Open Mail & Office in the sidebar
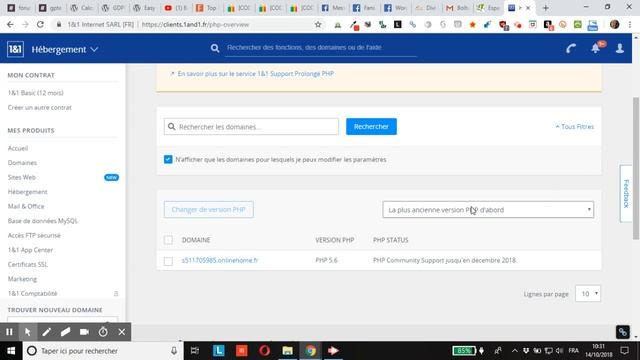The height and width of the screenshot is (360, 640). pos(26,206)
